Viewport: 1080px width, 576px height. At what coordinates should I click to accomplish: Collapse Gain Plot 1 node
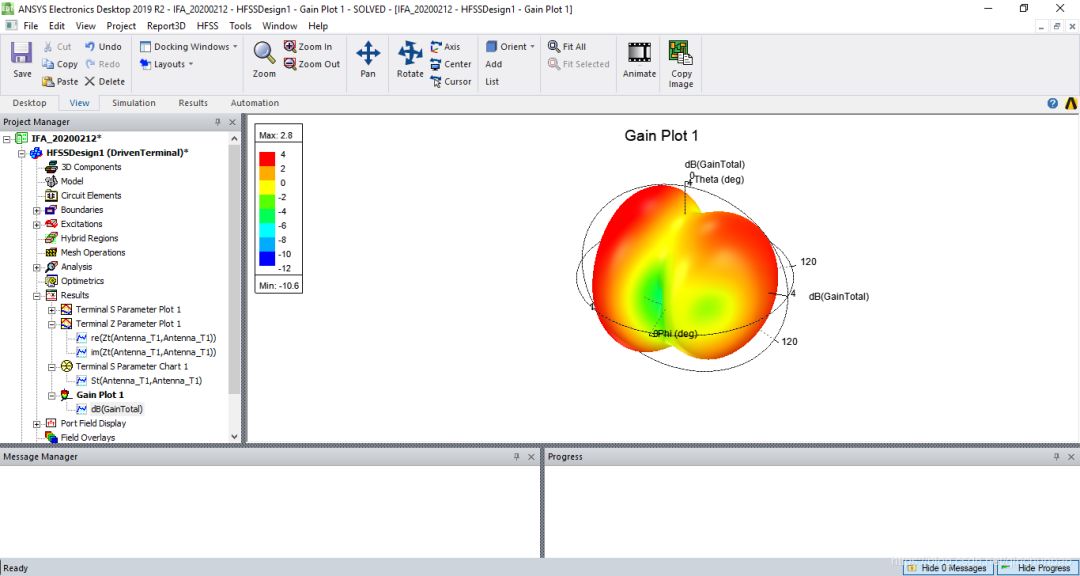[52, 395]
